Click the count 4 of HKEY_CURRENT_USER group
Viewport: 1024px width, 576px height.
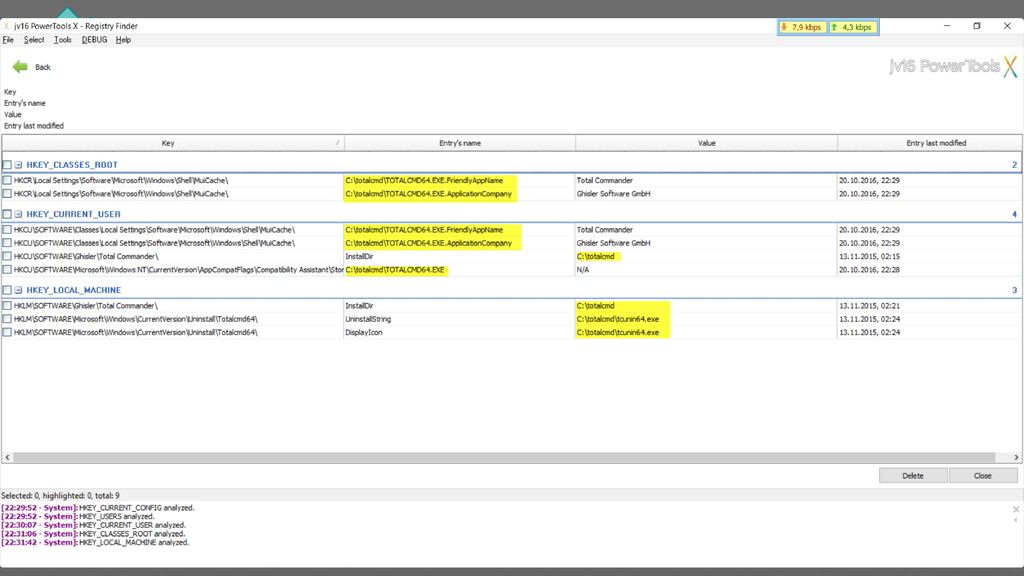tap(1014, 214)
